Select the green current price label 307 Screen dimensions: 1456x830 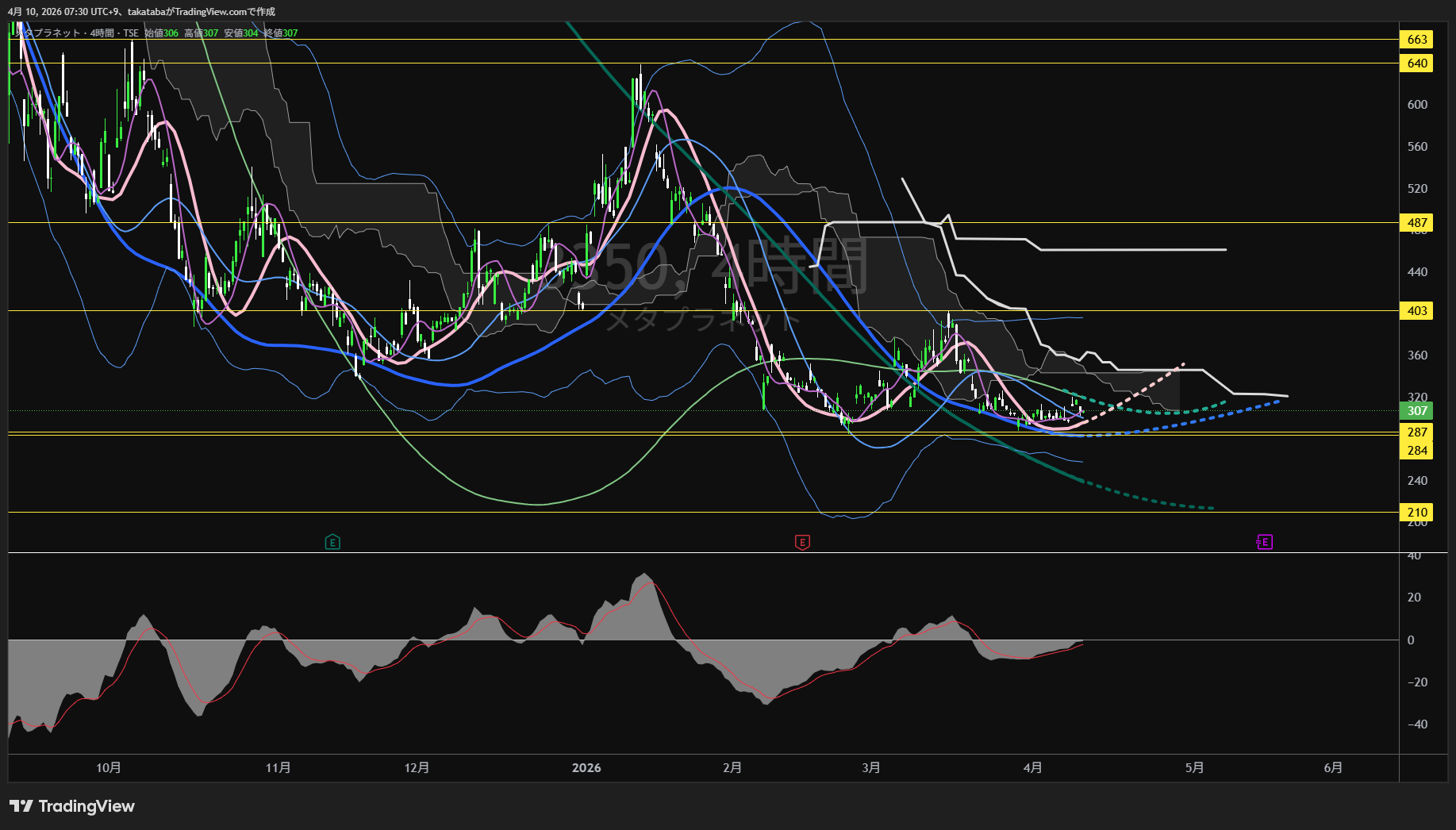(x=1417, y=411)
